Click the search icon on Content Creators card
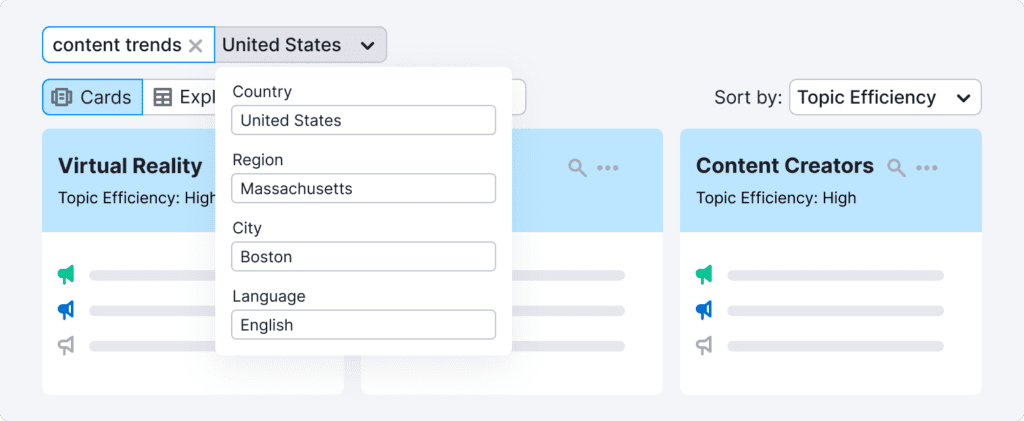1024x421 pixels. [897, 167]
